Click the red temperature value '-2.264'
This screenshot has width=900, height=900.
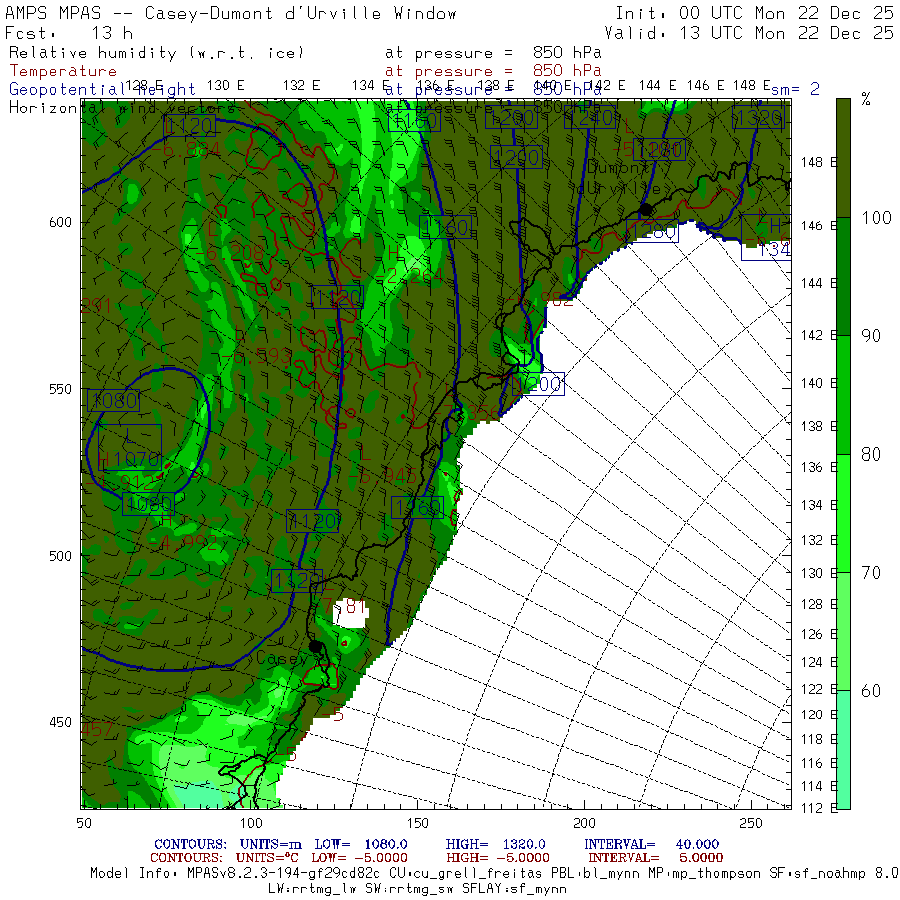409,277
